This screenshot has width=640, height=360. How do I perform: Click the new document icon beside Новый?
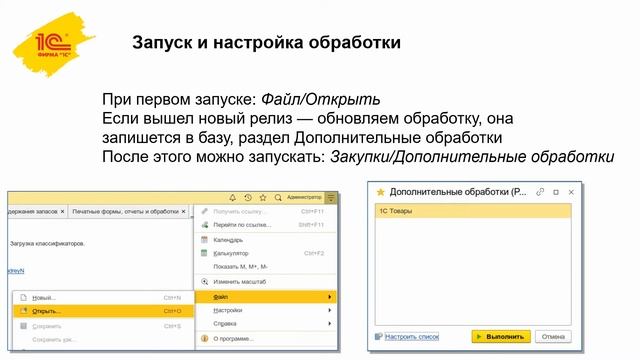(24, 298)
